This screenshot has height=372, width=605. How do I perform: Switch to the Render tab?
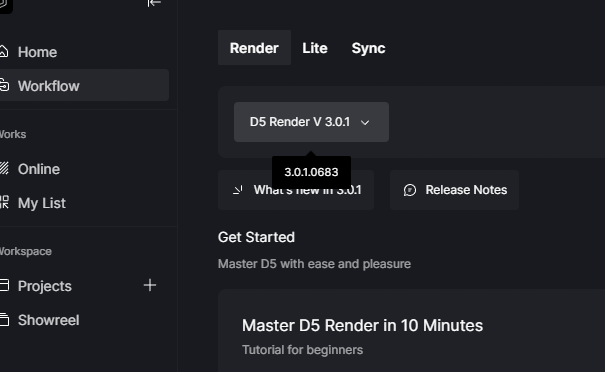(x=254, y=48)
